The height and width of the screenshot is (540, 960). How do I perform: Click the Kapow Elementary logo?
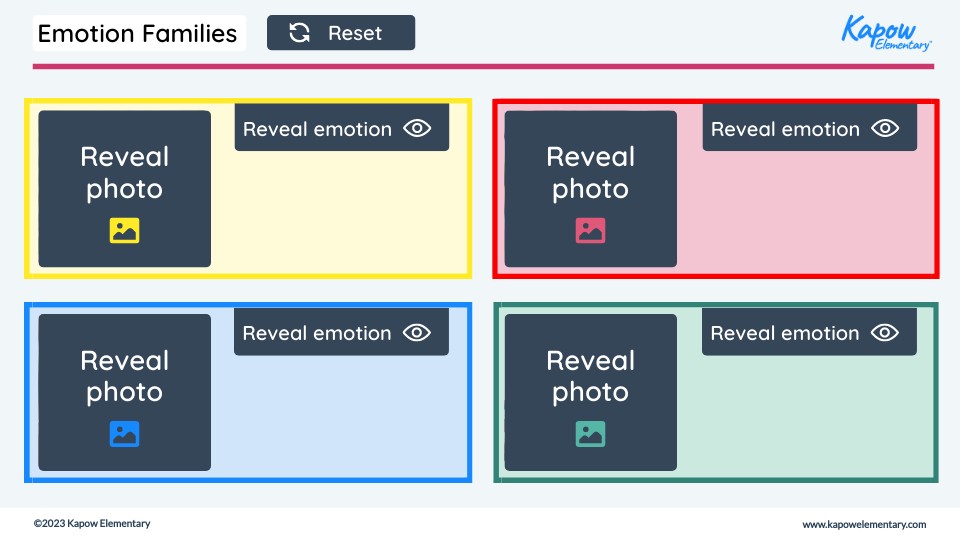click(886, 33)
